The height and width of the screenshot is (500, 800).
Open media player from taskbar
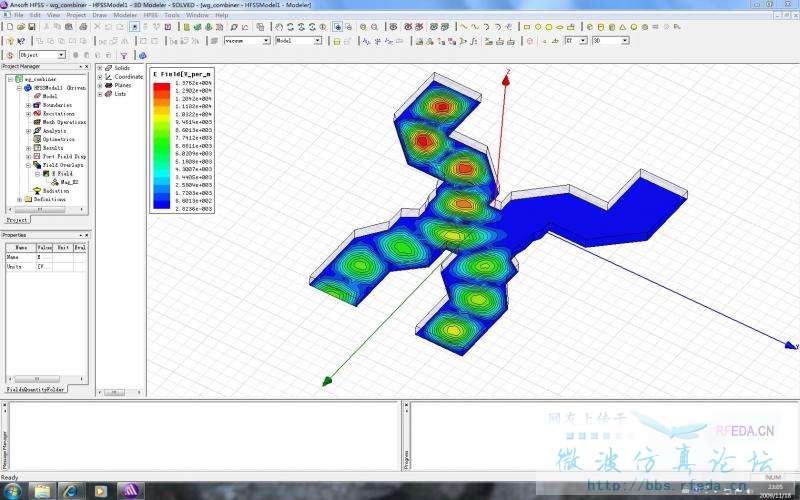point(101,491)
